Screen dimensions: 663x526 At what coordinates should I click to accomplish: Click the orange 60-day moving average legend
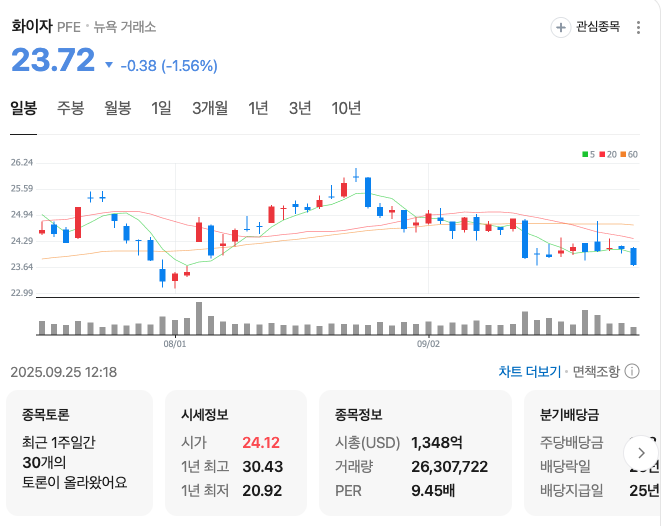click(629, 154)
